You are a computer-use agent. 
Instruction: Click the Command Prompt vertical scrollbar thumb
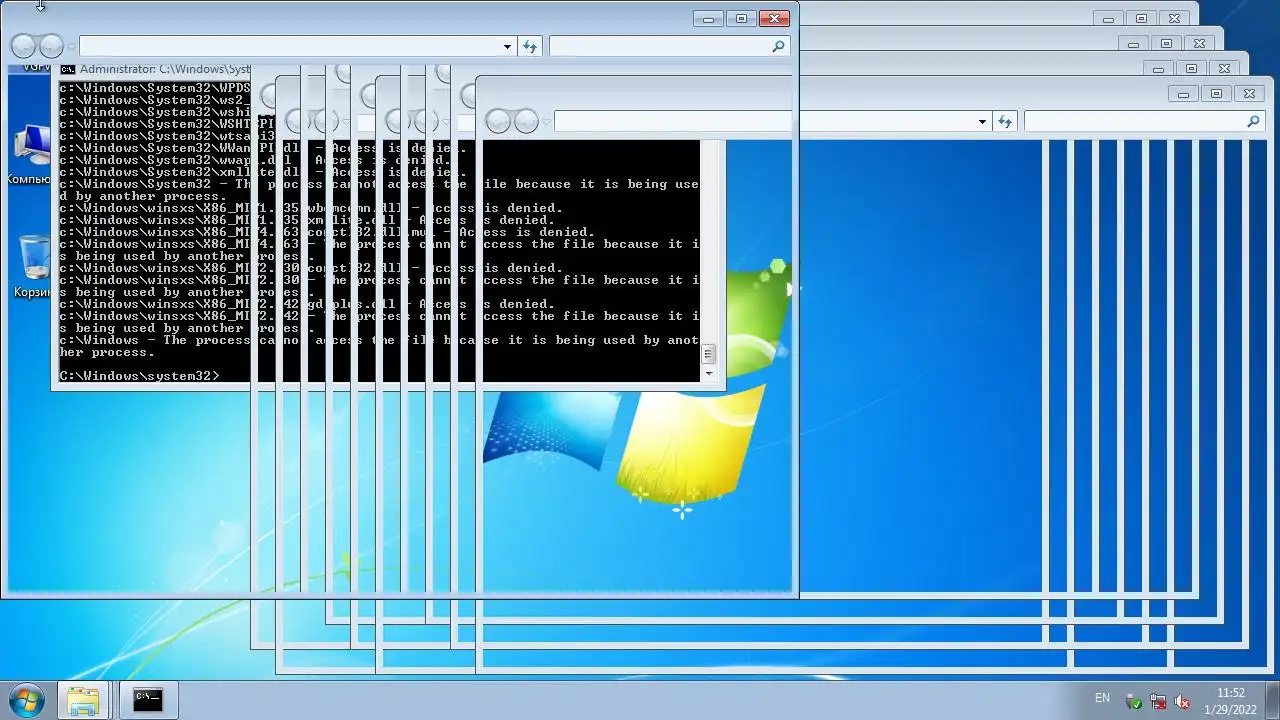coord(709,354)
